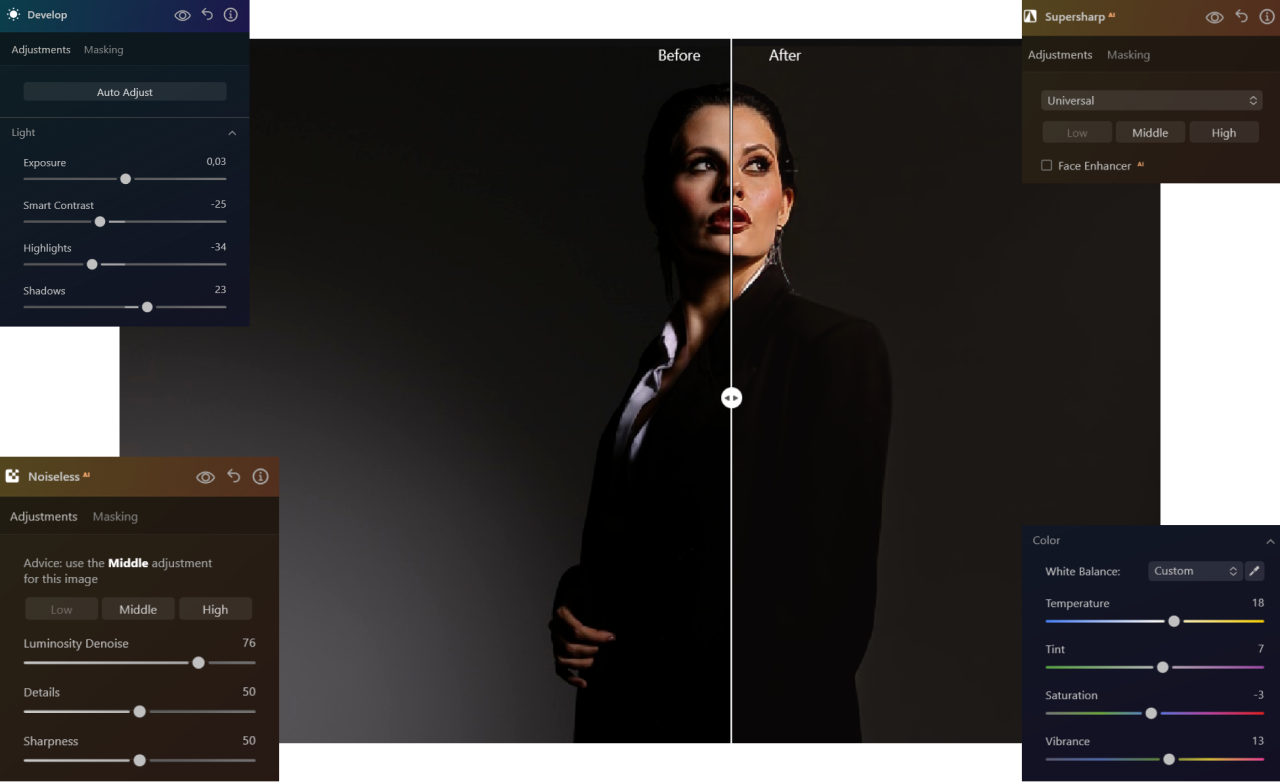Reset the Develop panel with undo arrow

click(x=207, y=15)
